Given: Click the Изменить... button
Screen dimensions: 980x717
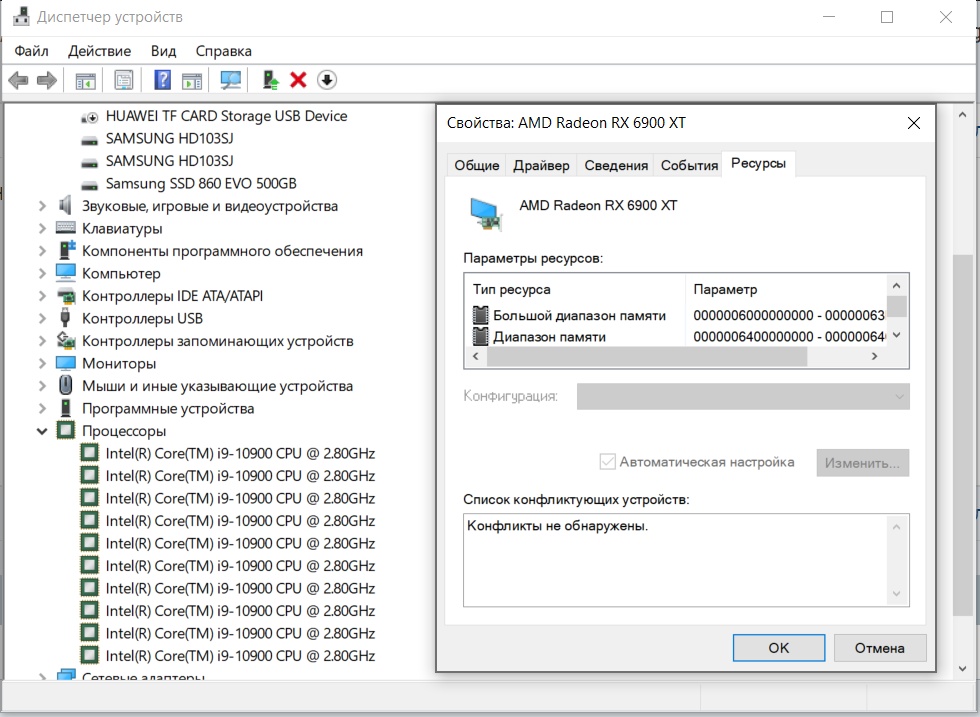Looking at the screenshot, I should [x=862, y=463].
